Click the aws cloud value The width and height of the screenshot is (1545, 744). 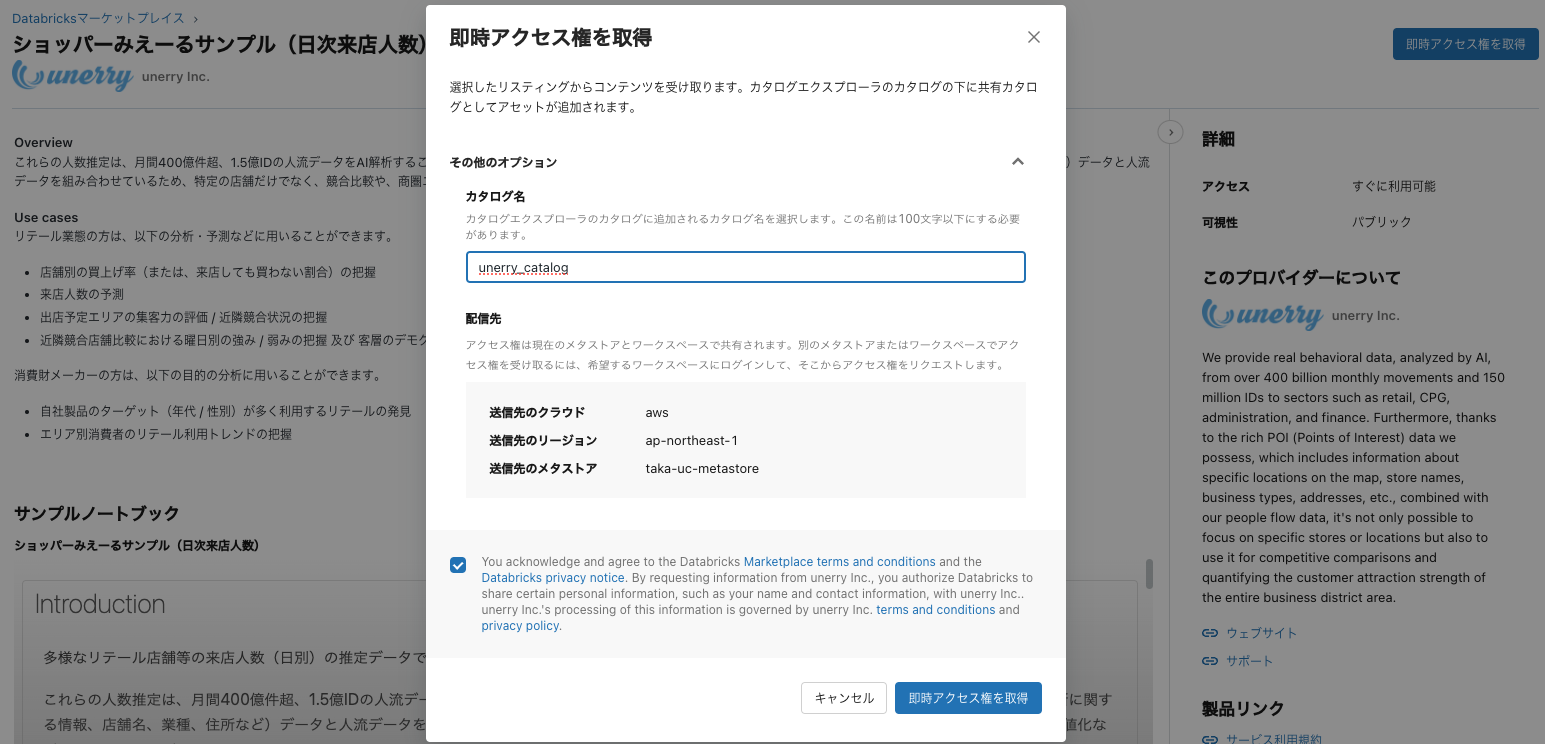pyautogui.click(x=657, y=412)
